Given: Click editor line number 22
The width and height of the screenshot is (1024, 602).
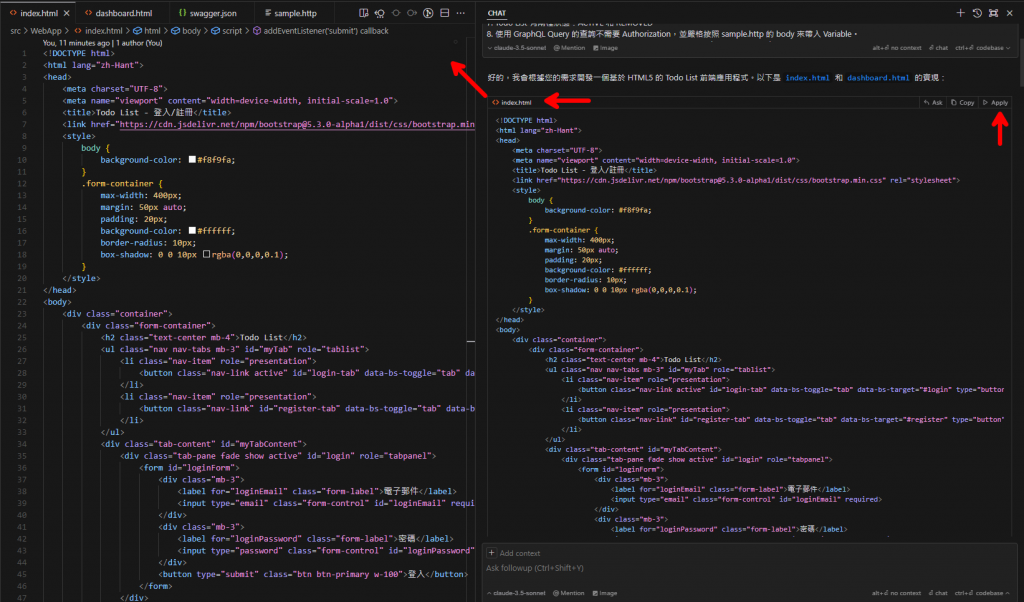Looking at the screenshot, I should coord(22,302).
